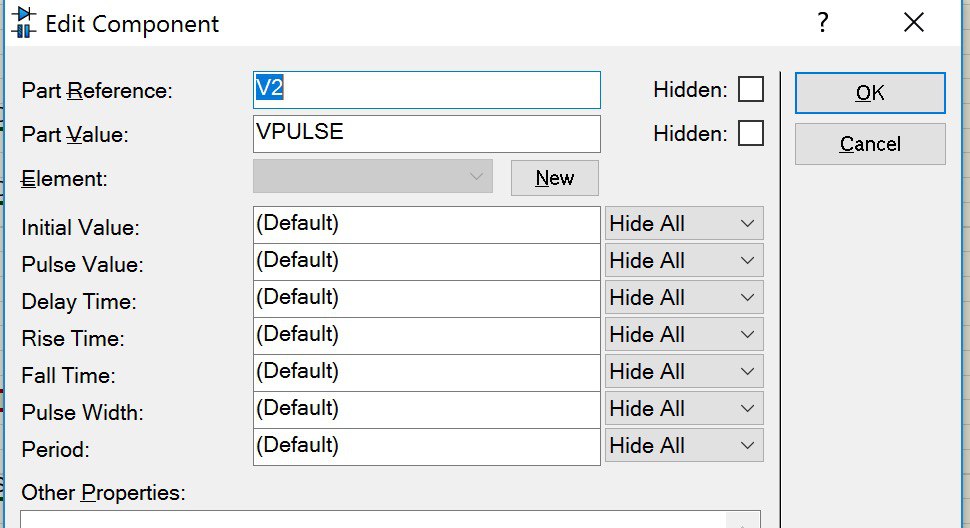
Task: Click the Pulse Width input field
Action: tap(427, 409)
